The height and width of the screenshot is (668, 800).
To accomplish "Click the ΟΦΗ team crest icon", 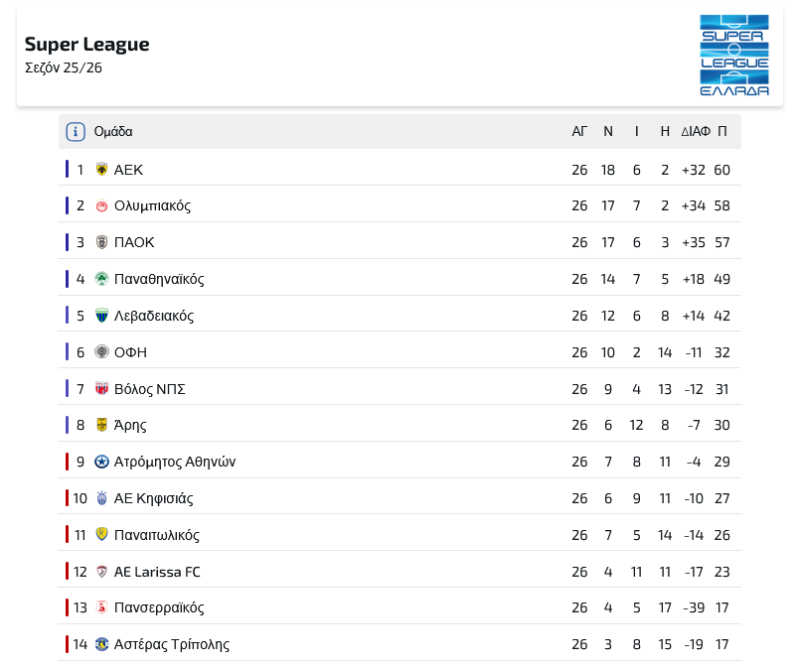I will point(101,352).
